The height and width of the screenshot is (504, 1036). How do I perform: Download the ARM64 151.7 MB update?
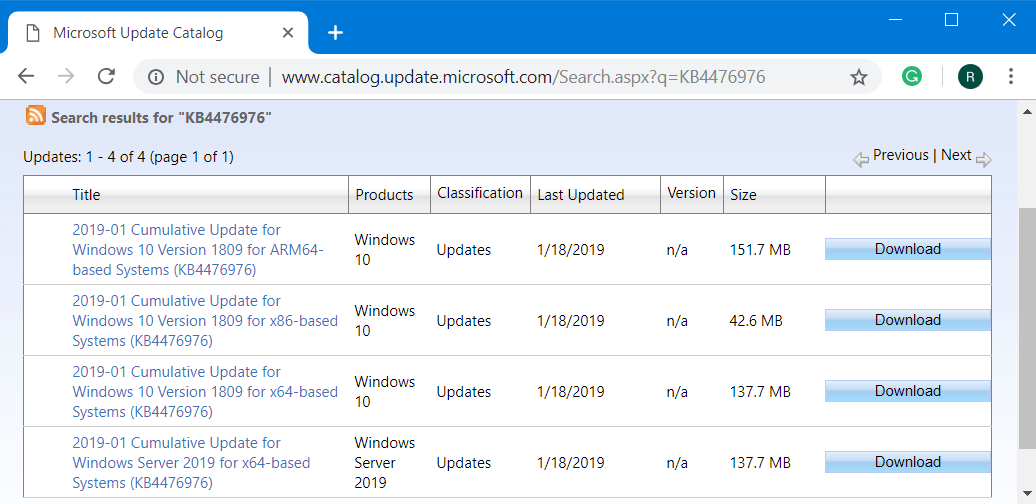coord(908,249)
